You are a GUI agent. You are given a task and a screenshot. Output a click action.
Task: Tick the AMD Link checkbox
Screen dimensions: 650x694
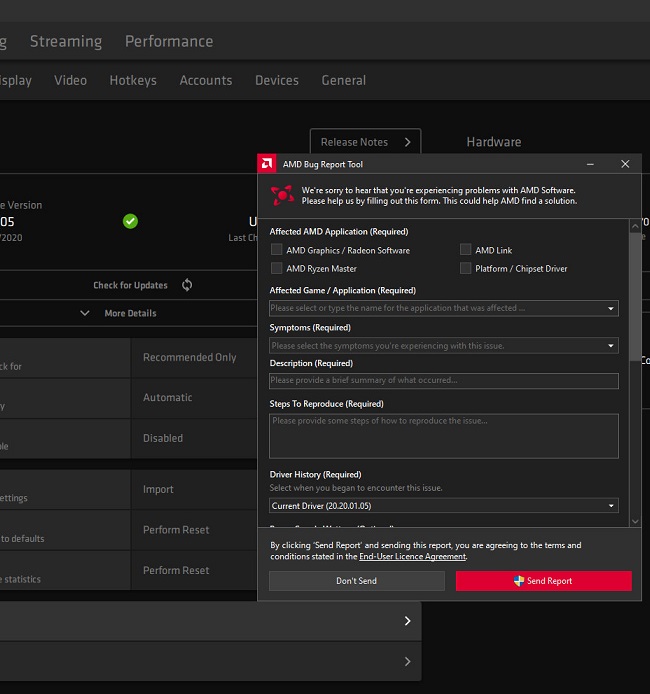(x=466, y=250)
